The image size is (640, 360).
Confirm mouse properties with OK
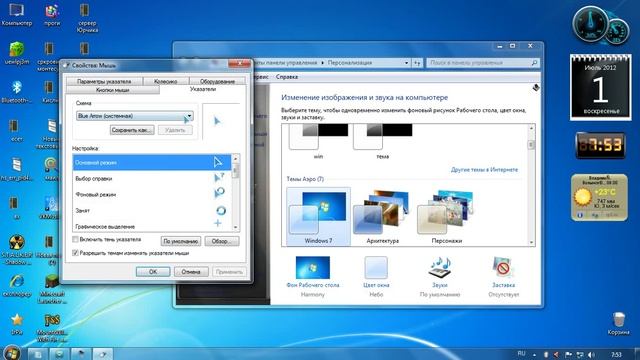153,272
